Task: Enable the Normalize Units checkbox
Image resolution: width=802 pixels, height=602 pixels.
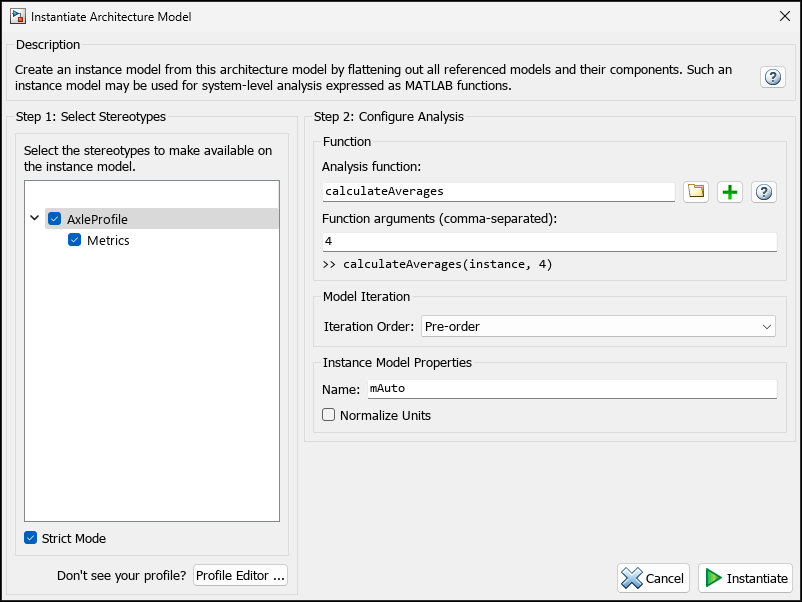Action: tap(329, 414)
